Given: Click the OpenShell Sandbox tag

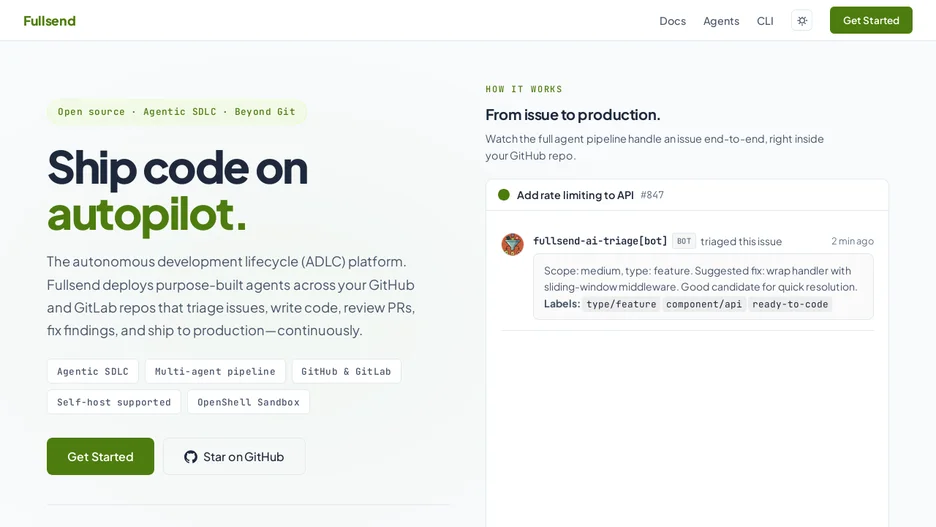Looking at the screenshot, I should point(248,402).
